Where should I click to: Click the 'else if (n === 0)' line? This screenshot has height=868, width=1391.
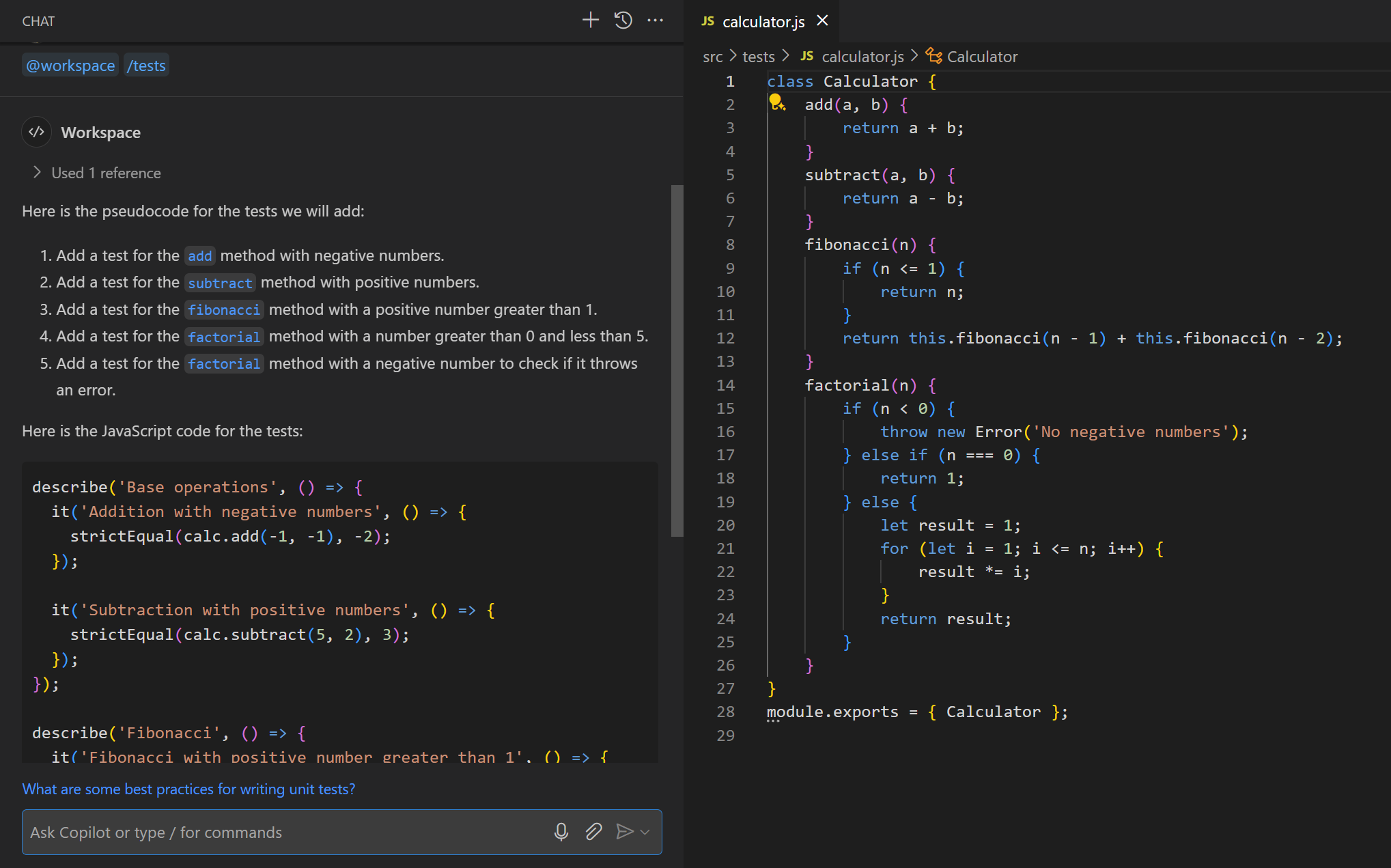tap(941, 455)
